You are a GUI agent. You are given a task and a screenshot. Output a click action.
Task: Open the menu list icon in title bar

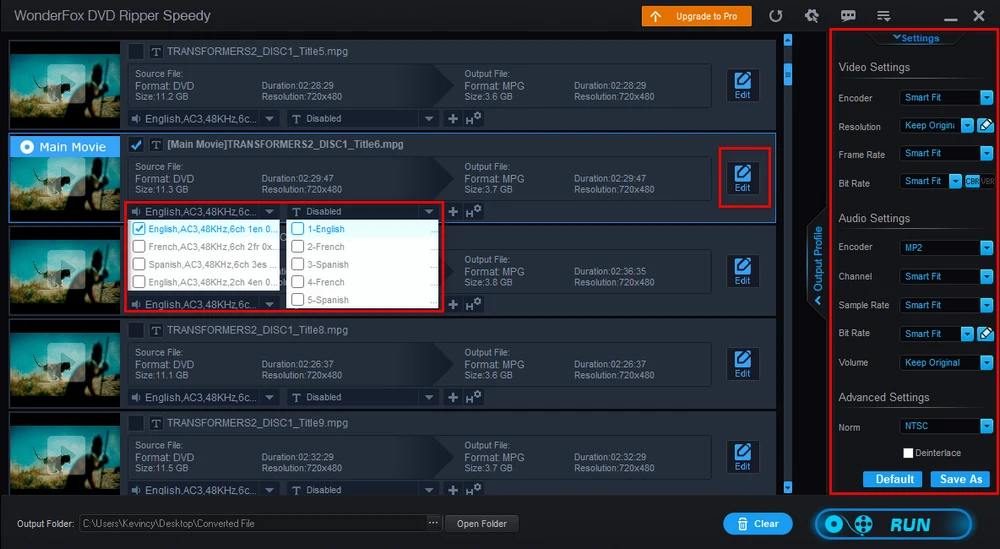883,16
